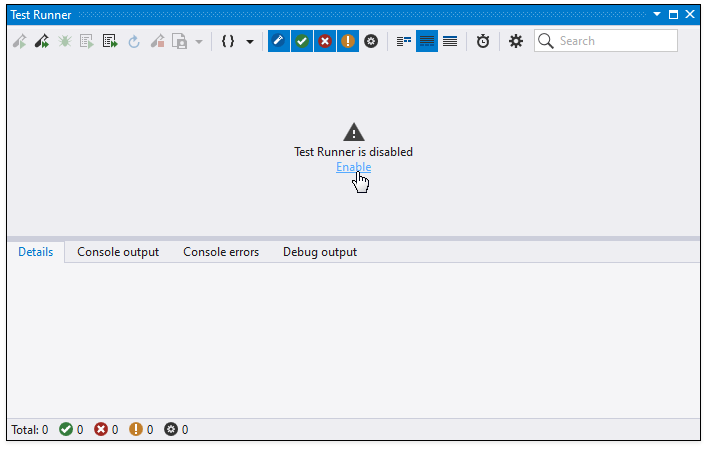
Task: Stop the test run via the red-square flask icon
Action: click(x=157, y=41)
